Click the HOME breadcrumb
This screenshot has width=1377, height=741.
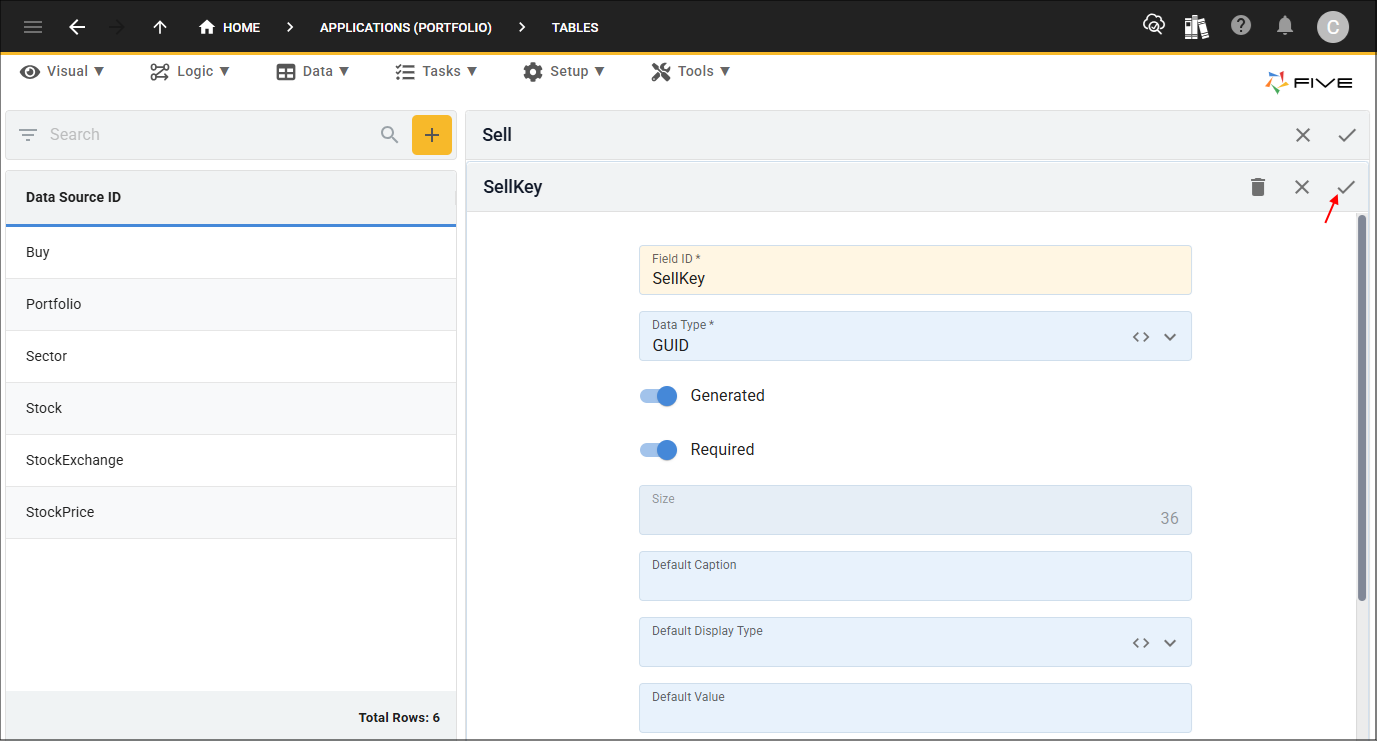[230, 27]
